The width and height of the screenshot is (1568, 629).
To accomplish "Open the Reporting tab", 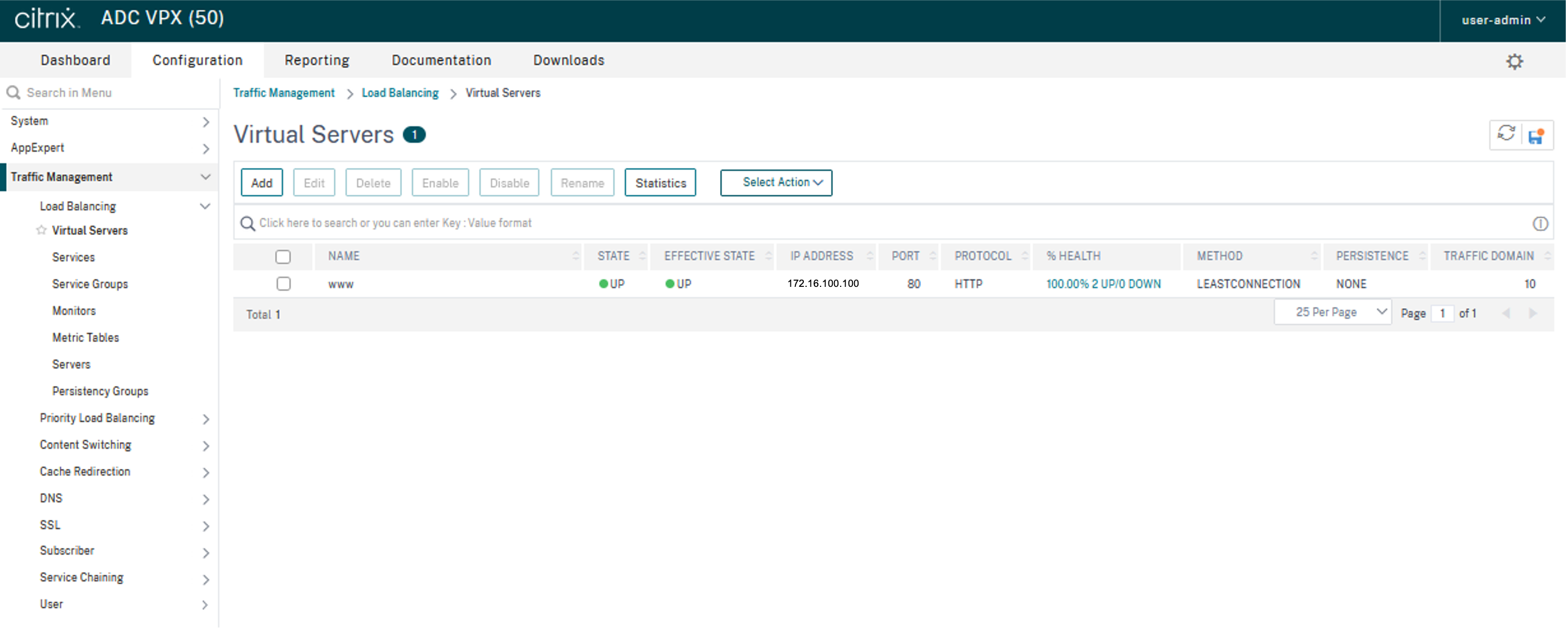I will (317, 60).
